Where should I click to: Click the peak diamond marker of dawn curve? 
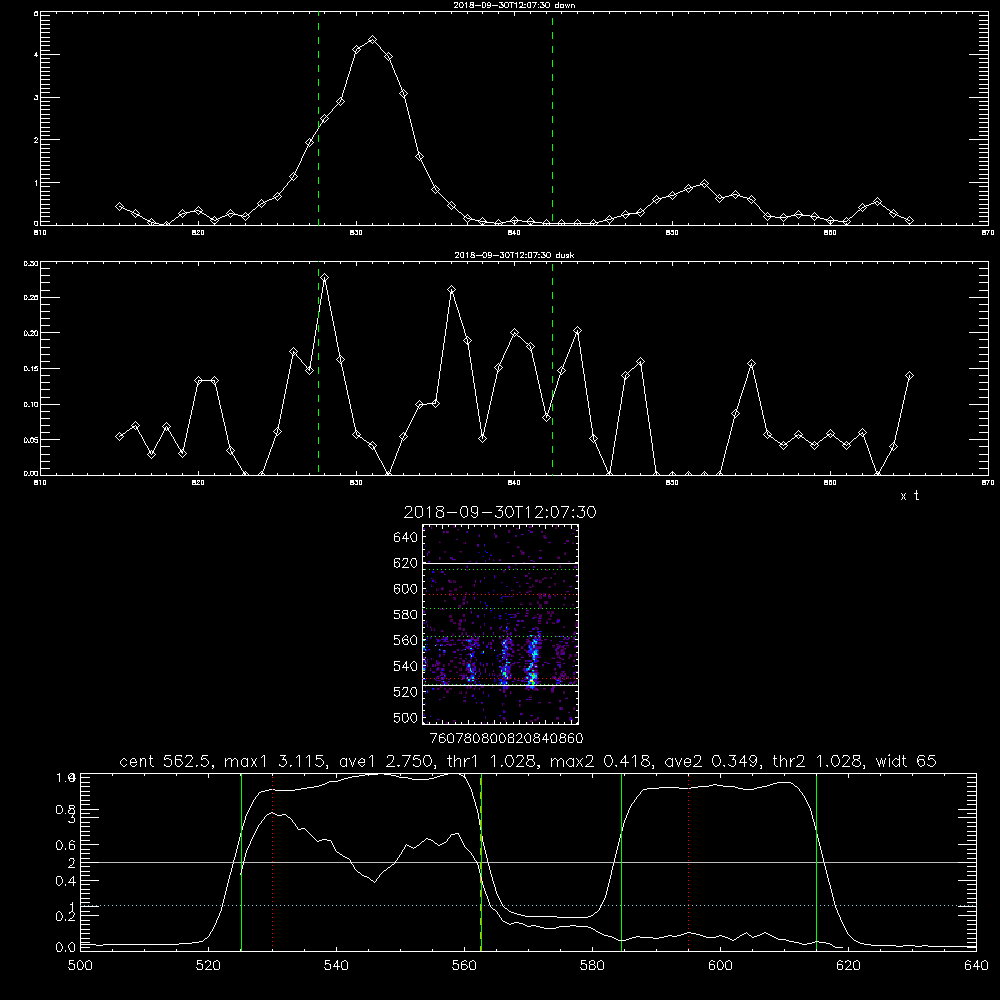pyautogui.click(x=372, y=40)
